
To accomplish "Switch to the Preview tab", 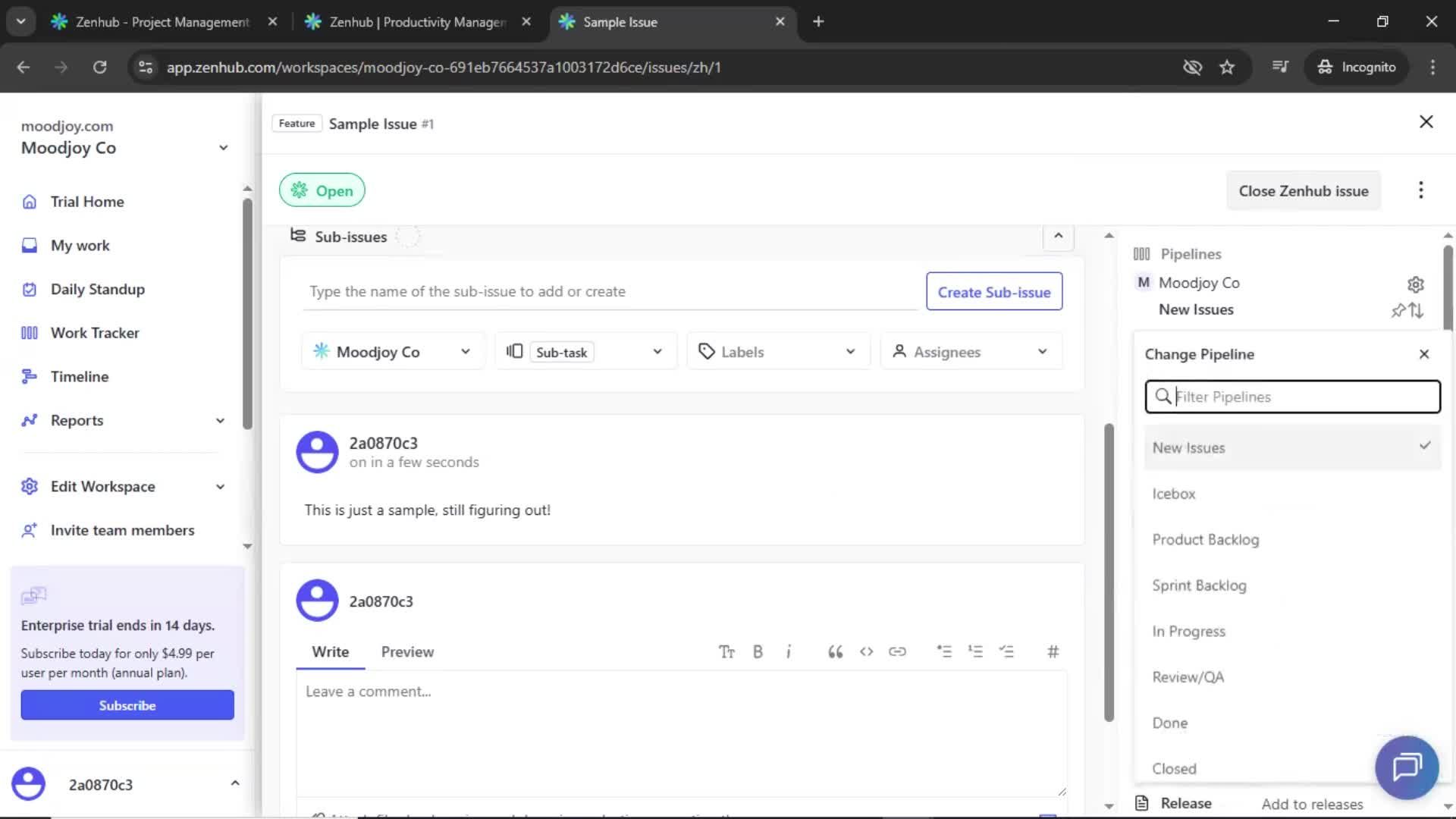I will 407,651.
